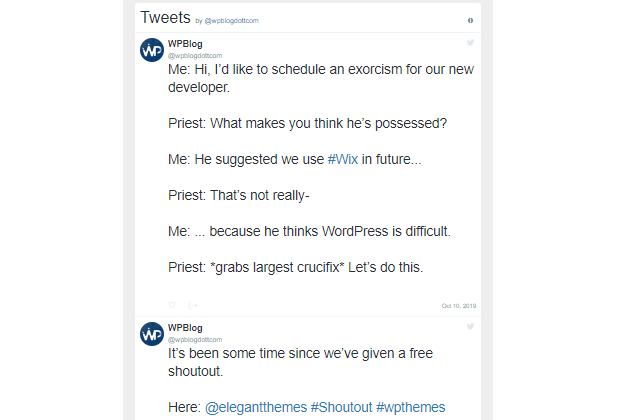The height and width of the screenshot is (420, 626).
Task: Open the #Wix hashtag link
Action: pyautogui.click(x=343, y=159)
